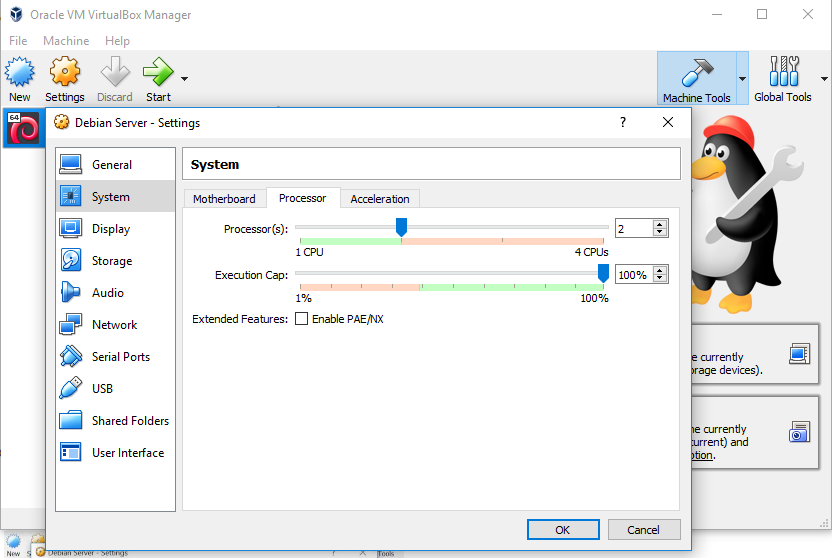Expand the Global Tools dropdown arrow

coord(824,79)
